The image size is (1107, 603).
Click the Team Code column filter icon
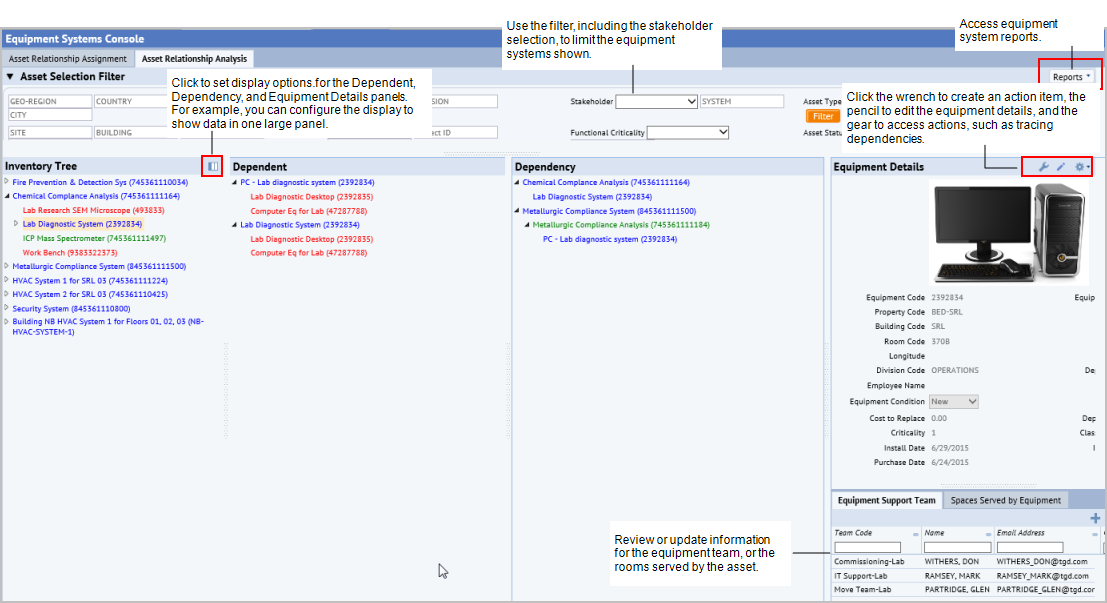pos(915,534)
